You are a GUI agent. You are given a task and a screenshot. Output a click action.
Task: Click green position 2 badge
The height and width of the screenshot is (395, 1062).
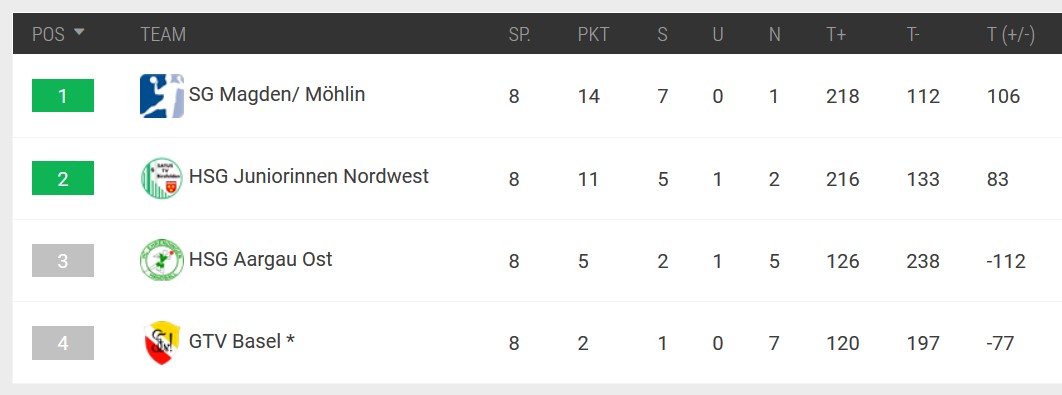(x=63, y=178)
